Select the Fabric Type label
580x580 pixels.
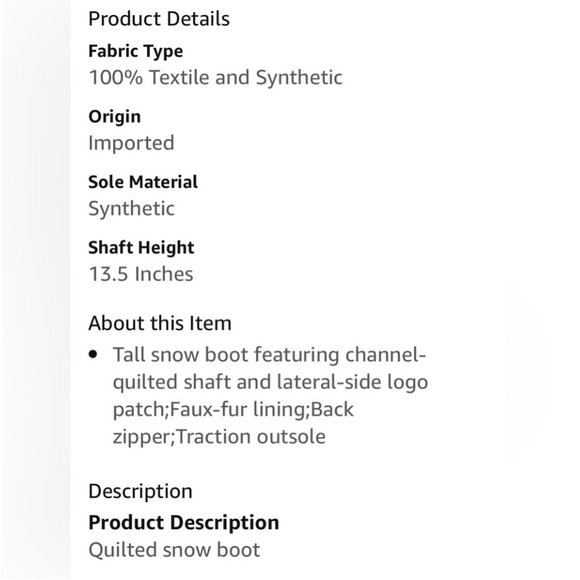[135, 51]
